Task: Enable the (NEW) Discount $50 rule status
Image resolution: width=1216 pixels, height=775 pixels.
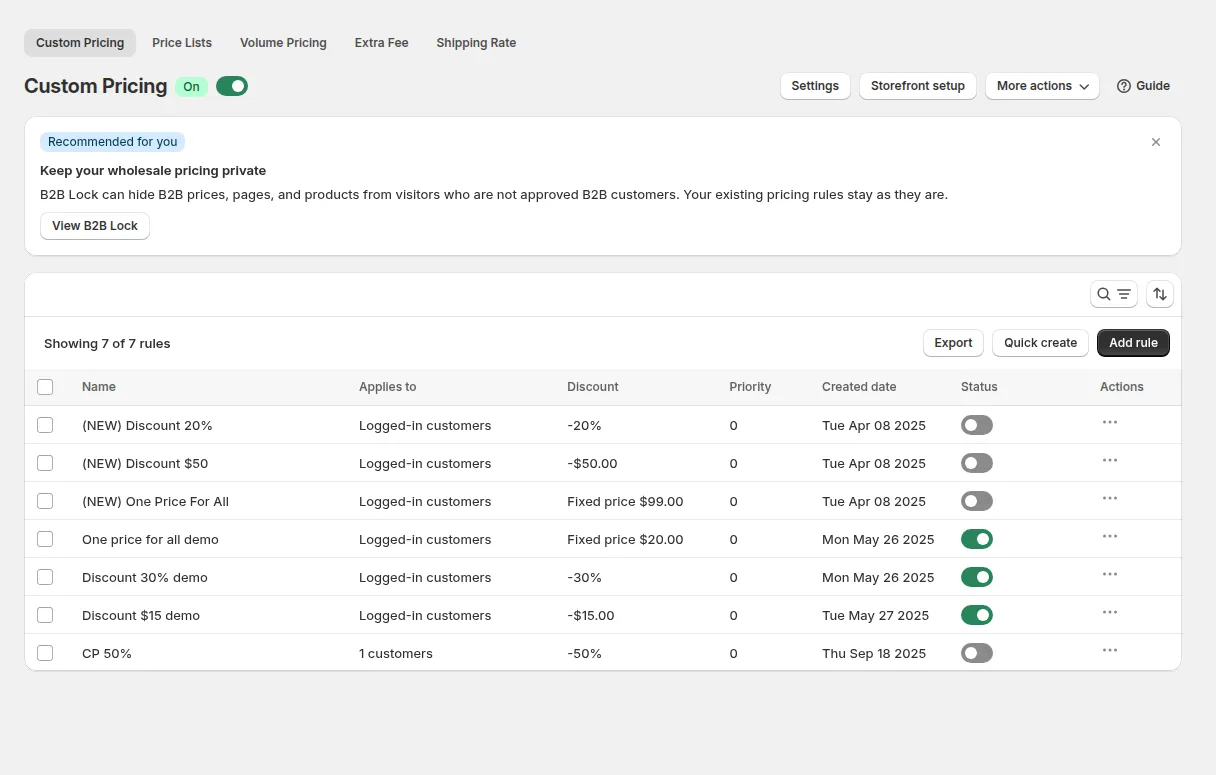Action: (977, 463)
